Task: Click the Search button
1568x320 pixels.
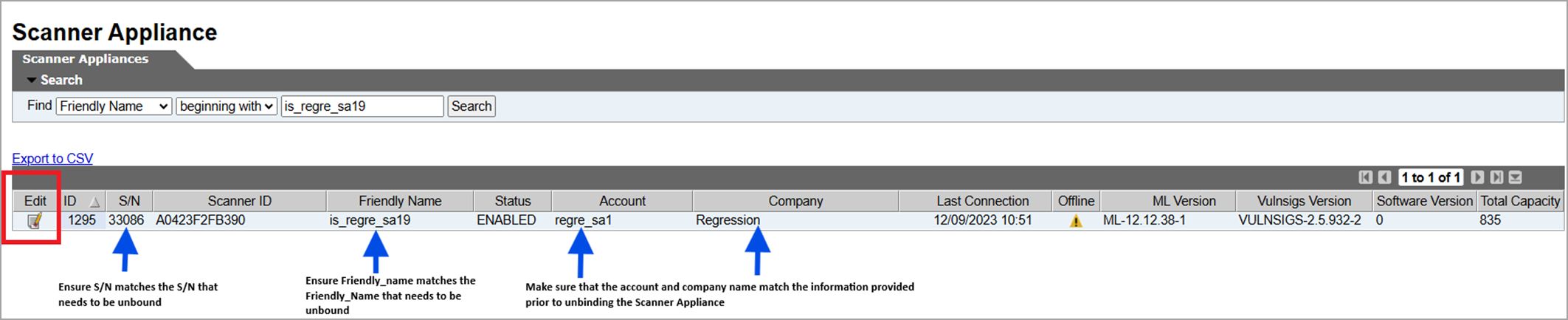Action: pyautogui.click(x=472, y=106)
